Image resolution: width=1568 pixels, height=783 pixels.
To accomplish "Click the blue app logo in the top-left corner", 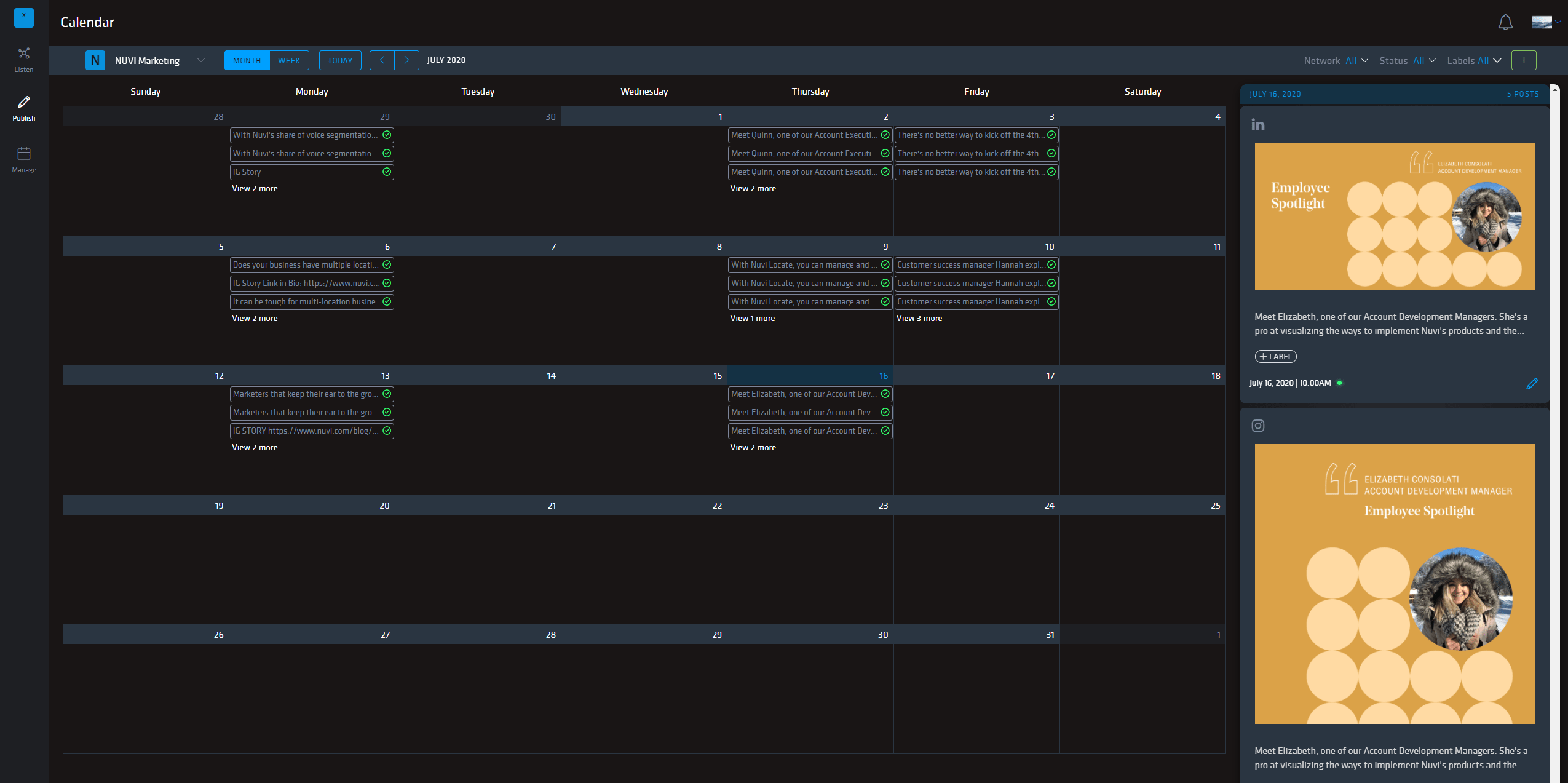I will tap(24, 17).
